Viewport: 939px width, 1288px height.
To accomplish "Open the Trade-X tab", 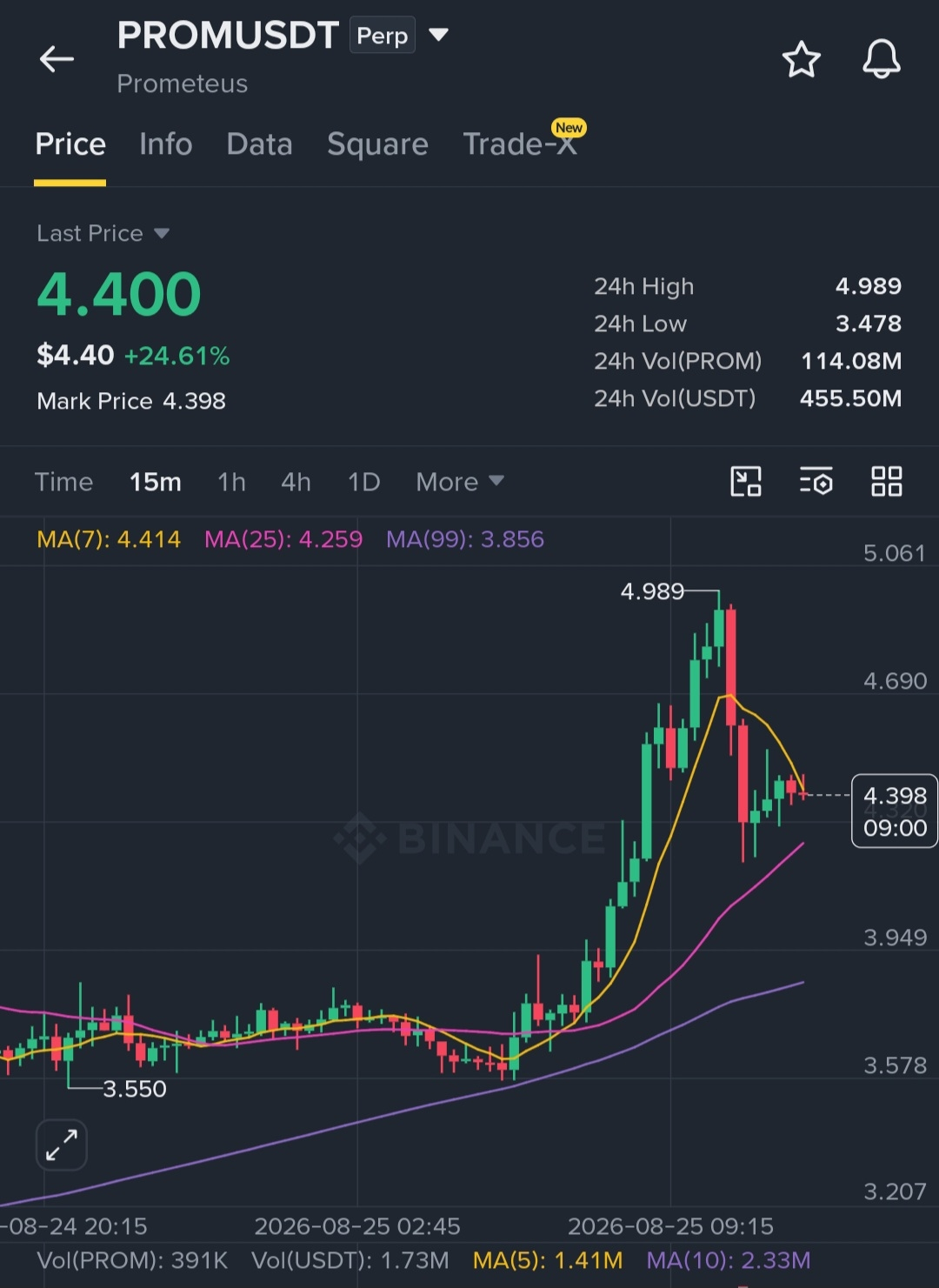I will pyautogui.click(x=520, y=144).
